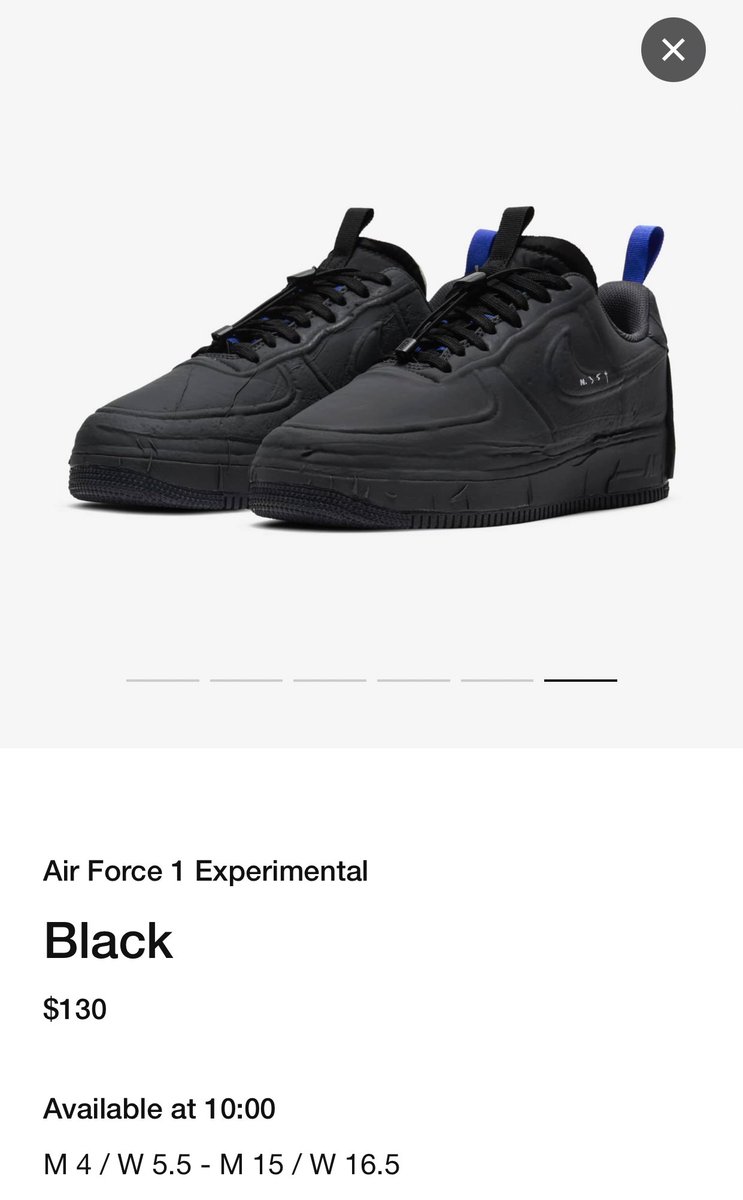Screen dimensions: 743x1200
Task: Open the Air Force 1 Experimental title
Action: coord(205,871)
